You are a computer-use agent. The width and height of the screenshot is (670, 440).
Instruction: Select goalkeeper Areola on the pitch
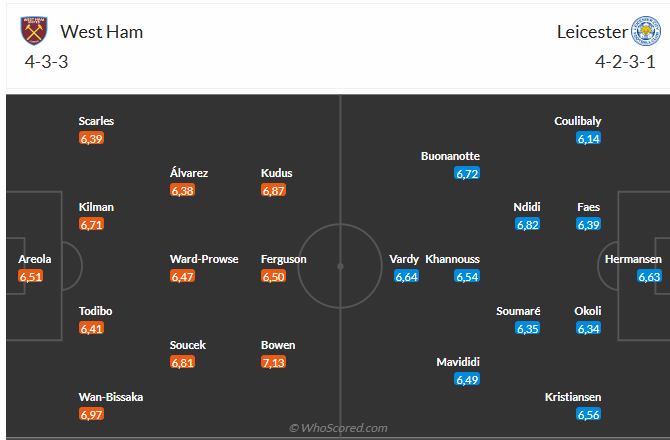pyautogui.click(x=35, y=259)
